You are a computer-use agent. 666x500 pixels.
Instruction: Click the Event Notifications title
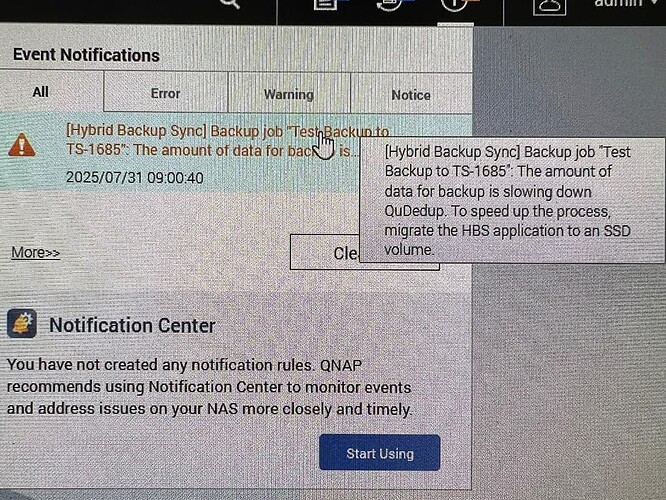click(x=86, y=55)
